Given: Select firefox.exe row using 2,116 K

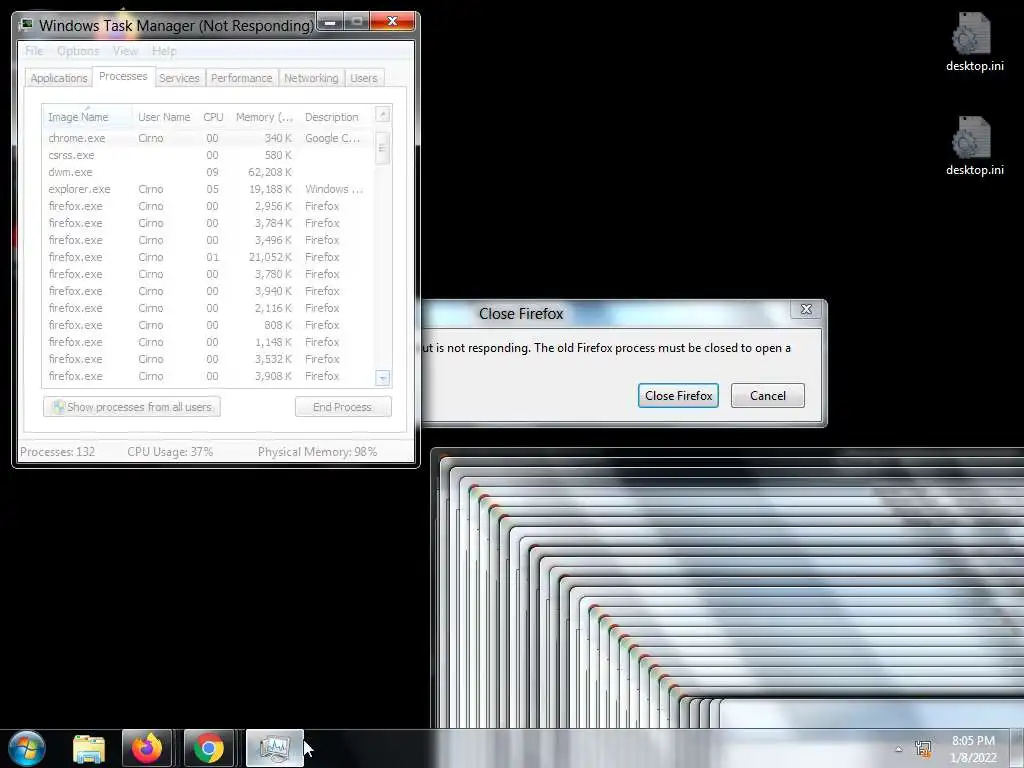Looking at the screenshot, I should click(x=208, y=308).
